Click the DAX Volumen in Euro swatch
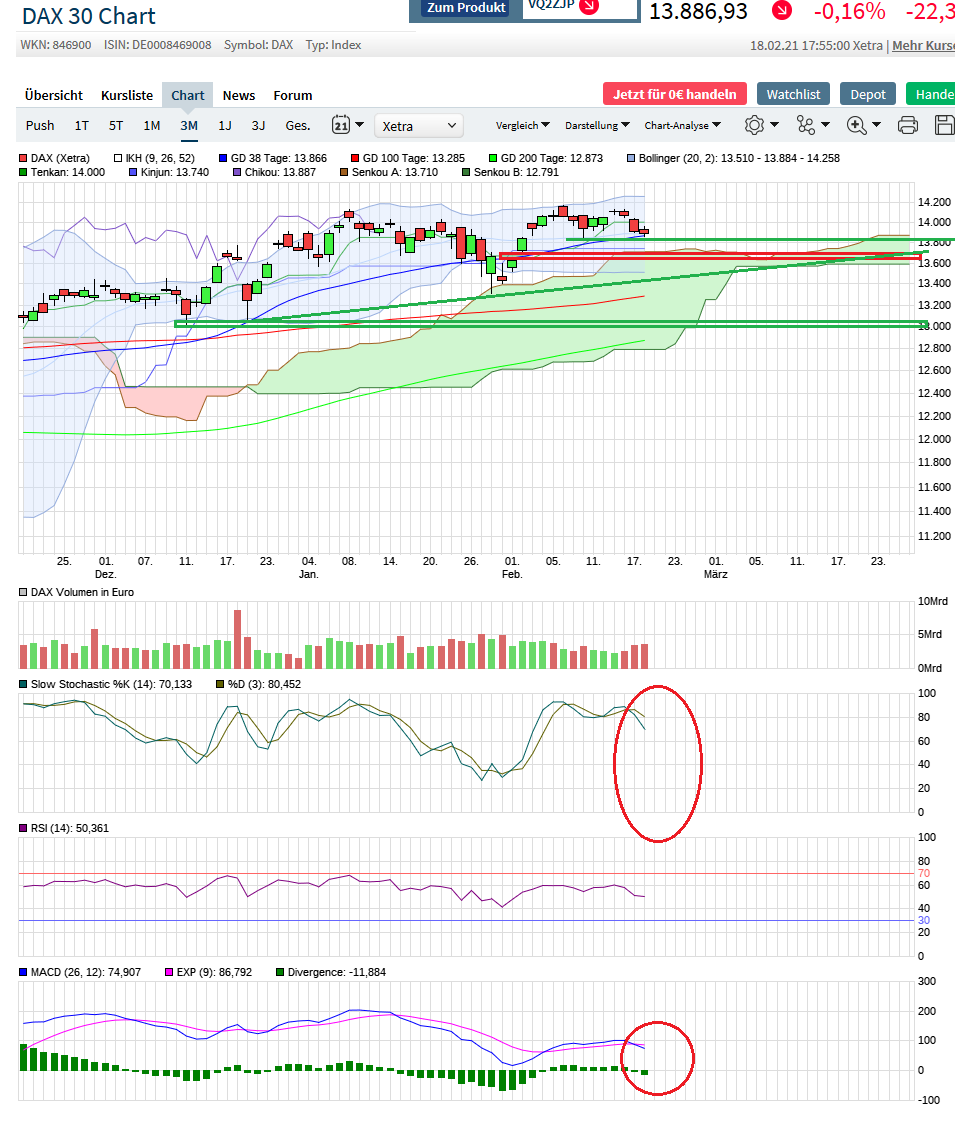This screenshot has width=955, height=1126. click(x=23, y=592)
